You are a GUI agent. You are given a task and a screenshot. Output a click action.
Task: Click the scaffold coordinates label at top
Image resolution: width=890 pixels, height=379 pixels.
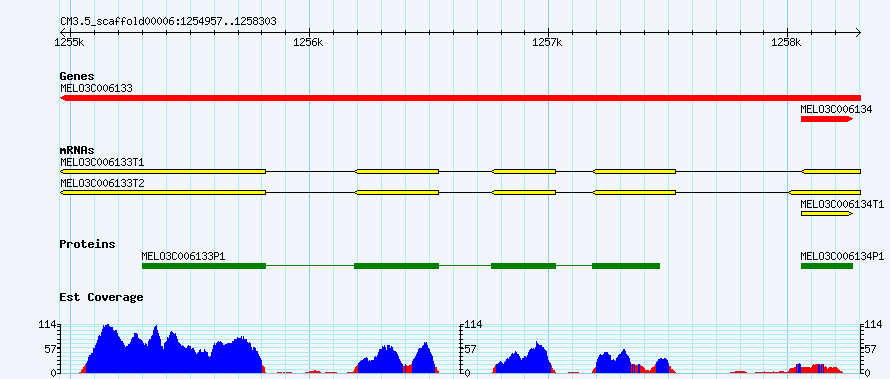(169, 21)
